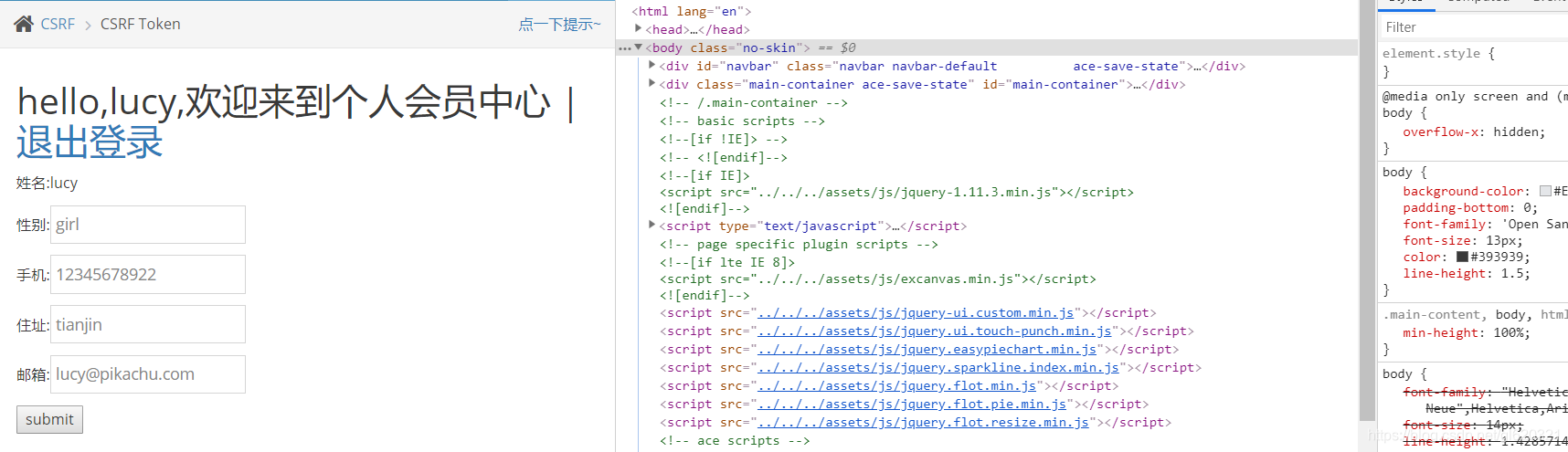1568x452 pixels.
Task: Select the basic scripts comment line
Action: point(742,121)
